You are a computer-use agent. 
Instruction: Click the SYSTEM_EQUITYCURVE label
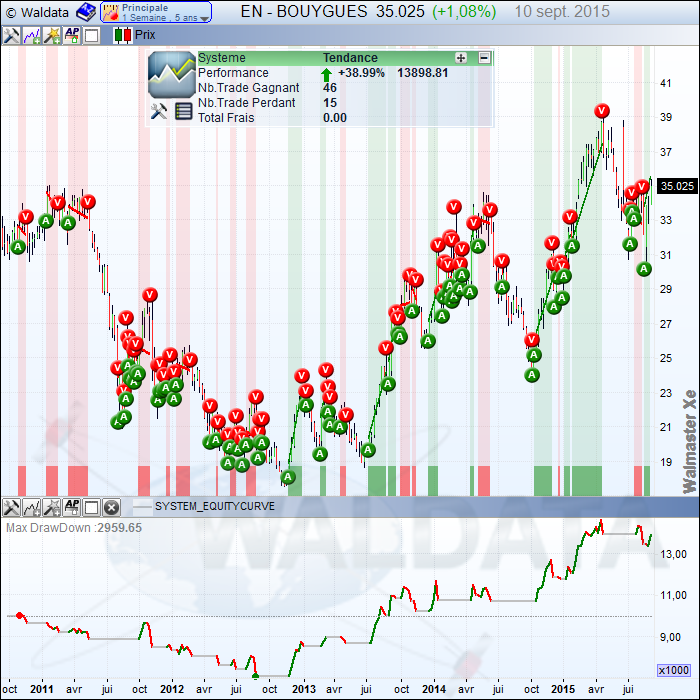pos(215,507)
